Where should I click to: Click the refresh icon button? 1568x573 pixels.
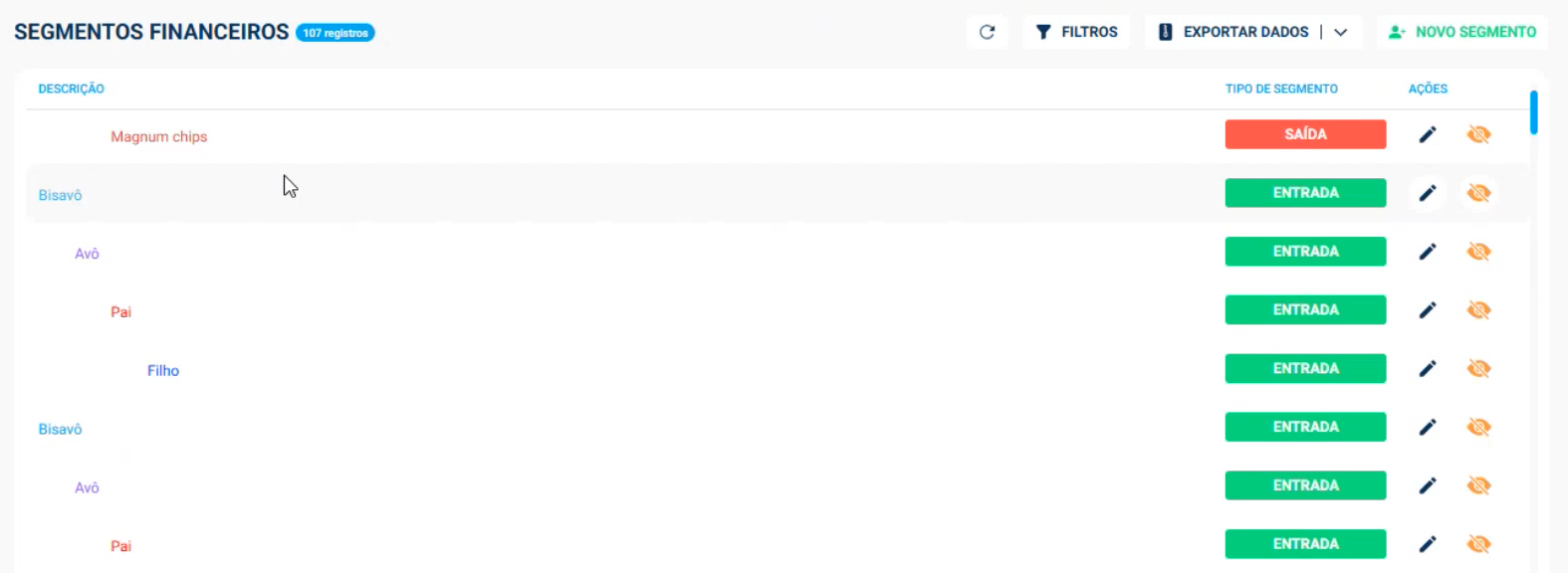click(987, 32)
